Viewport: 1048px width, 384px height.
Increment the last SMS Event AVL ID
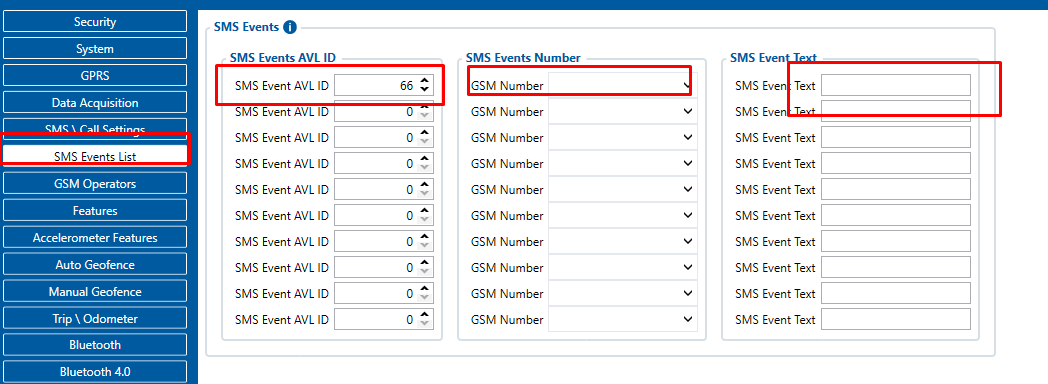pos(424,316)
